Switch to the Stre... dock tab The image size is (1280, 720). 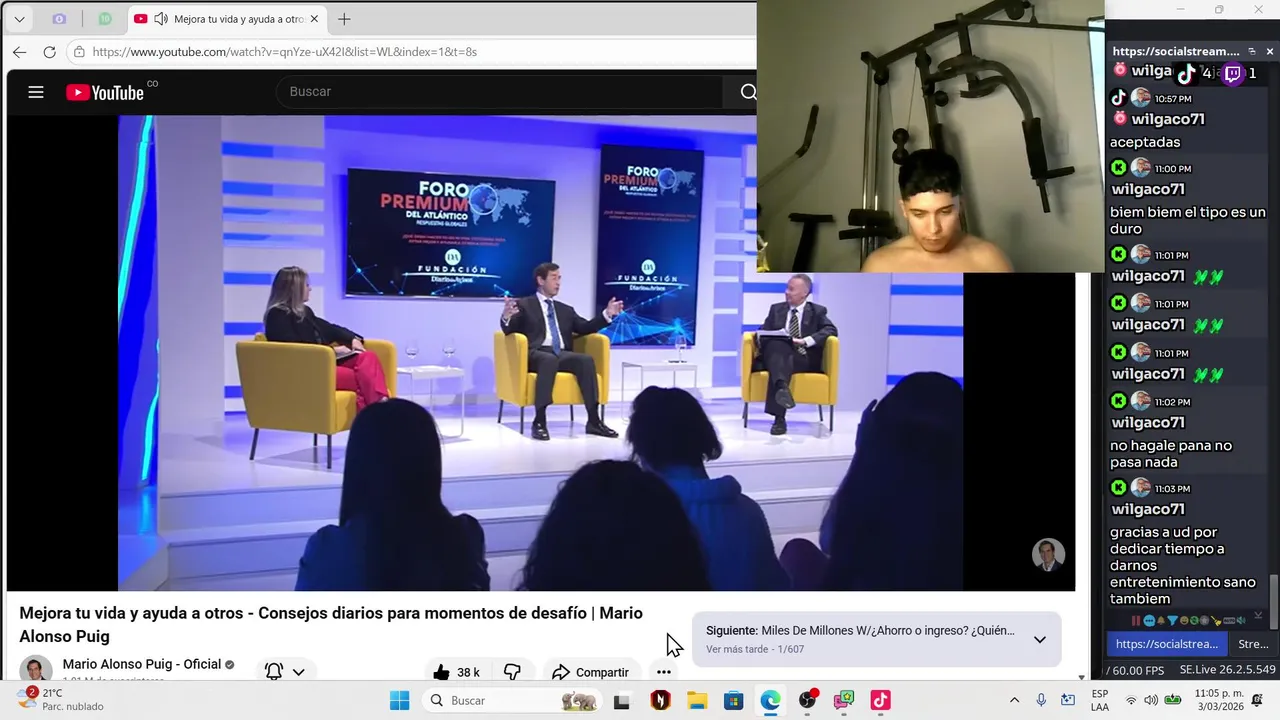pyautogui.click(x=1253, y=644)
